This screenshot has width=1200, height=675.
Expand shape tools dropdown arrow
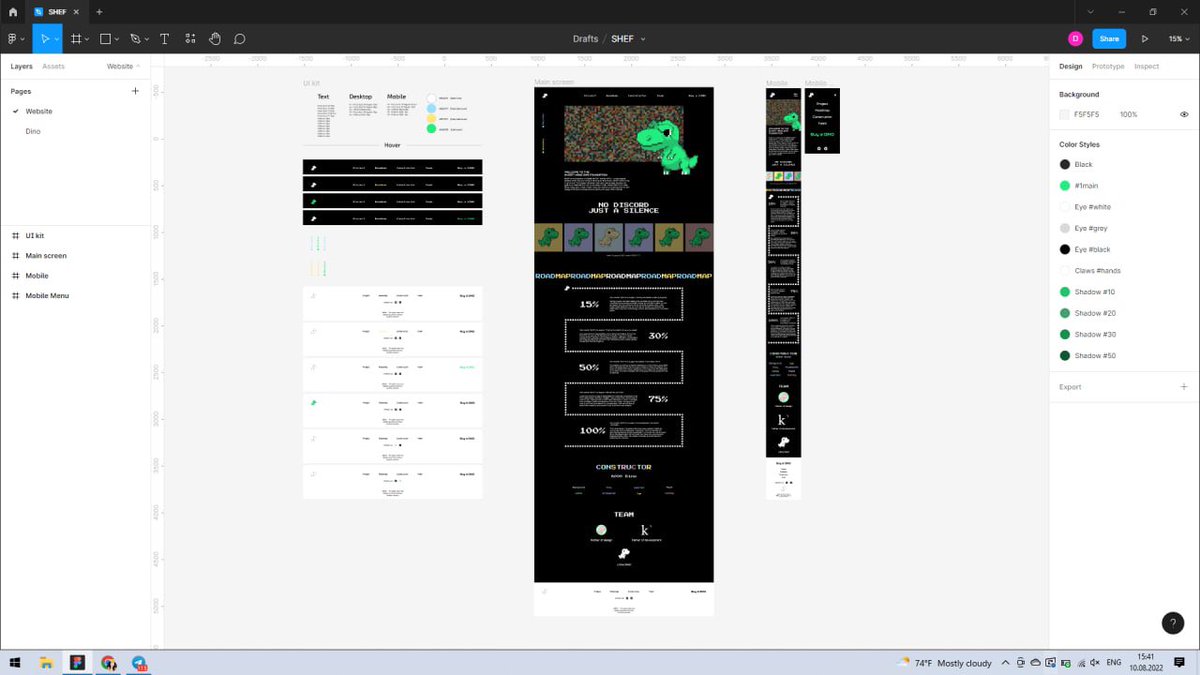(117, 39)
